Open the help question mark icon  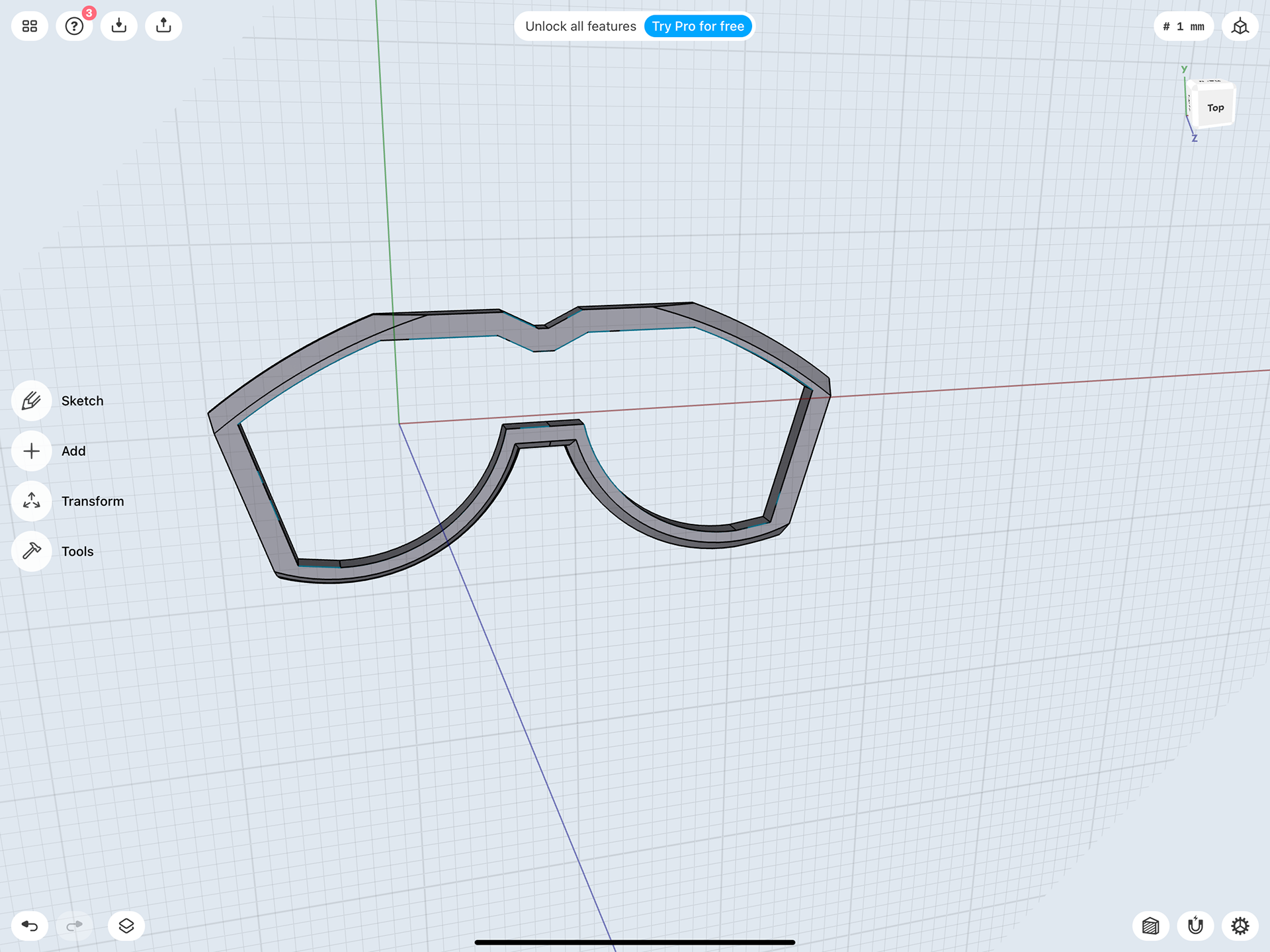tap(74, 26)
